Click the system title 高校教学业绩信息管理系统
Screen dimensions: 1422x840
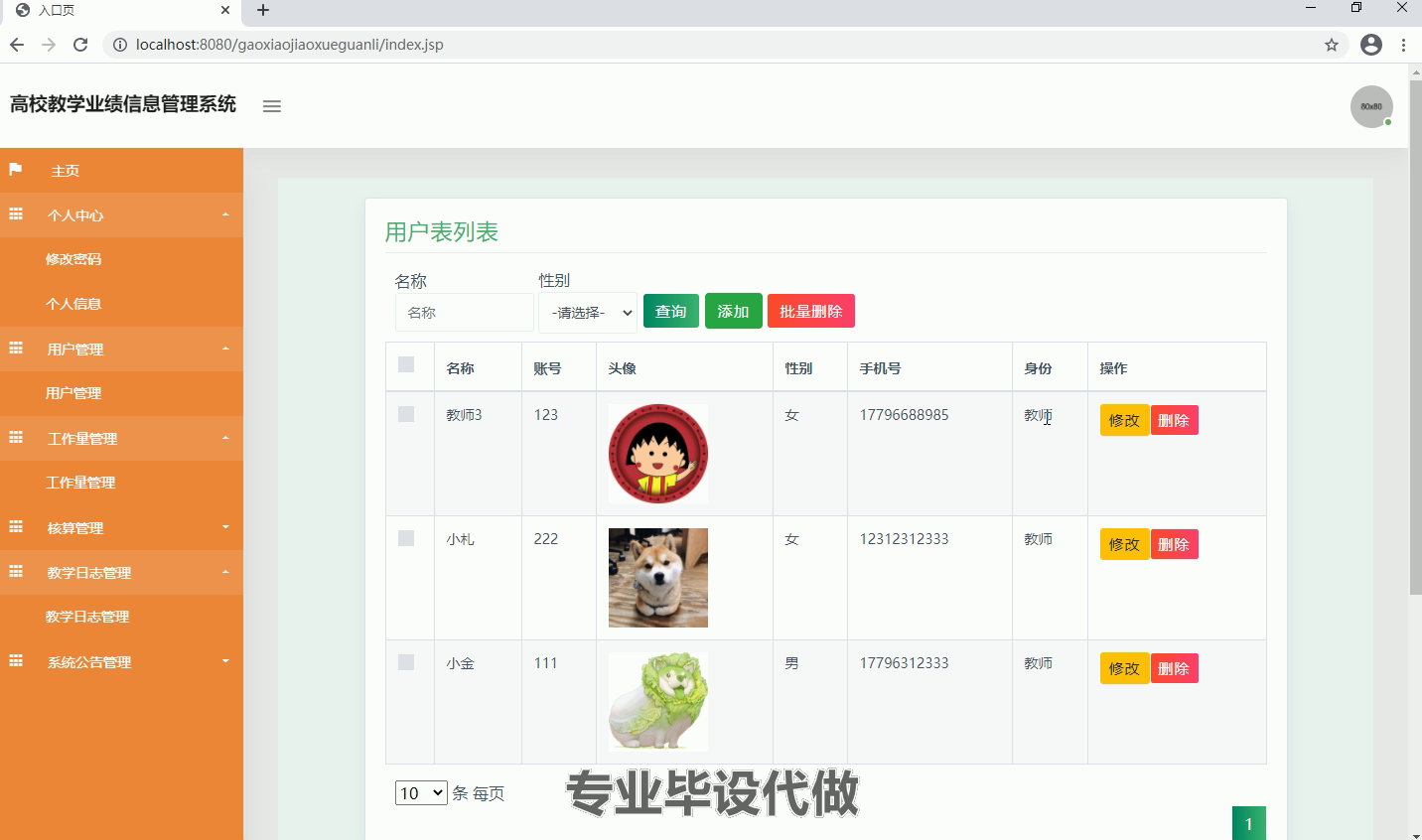tap(123, 104)
